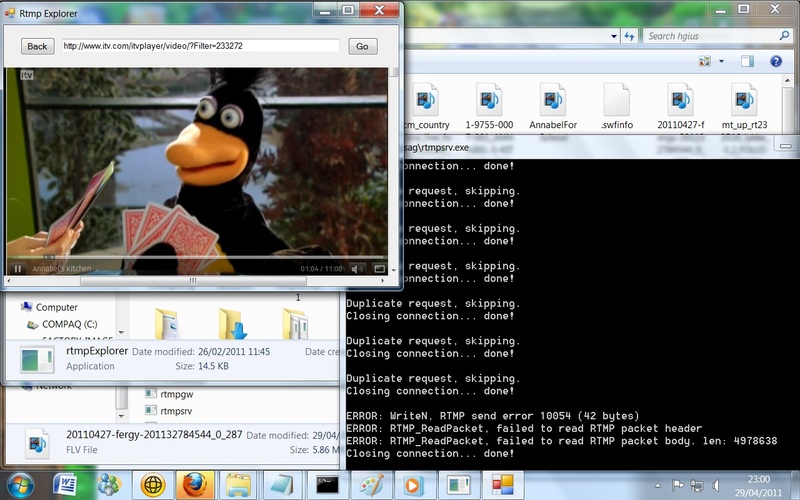Click the horizontal scrollbar in Rtmp Explorer
This screenshot has height=500, width=800.
tap(193, 281)
